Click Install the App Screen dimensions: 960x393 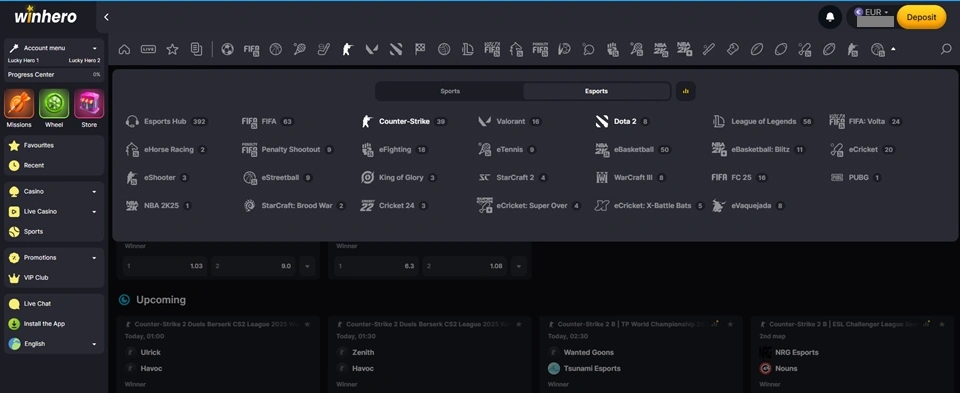(54, 324)
